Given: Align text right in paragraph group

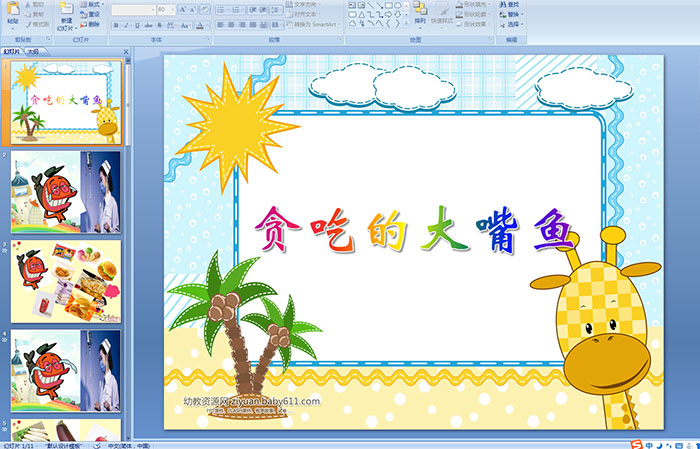Looking at the screenshot, I should (242, 25).
